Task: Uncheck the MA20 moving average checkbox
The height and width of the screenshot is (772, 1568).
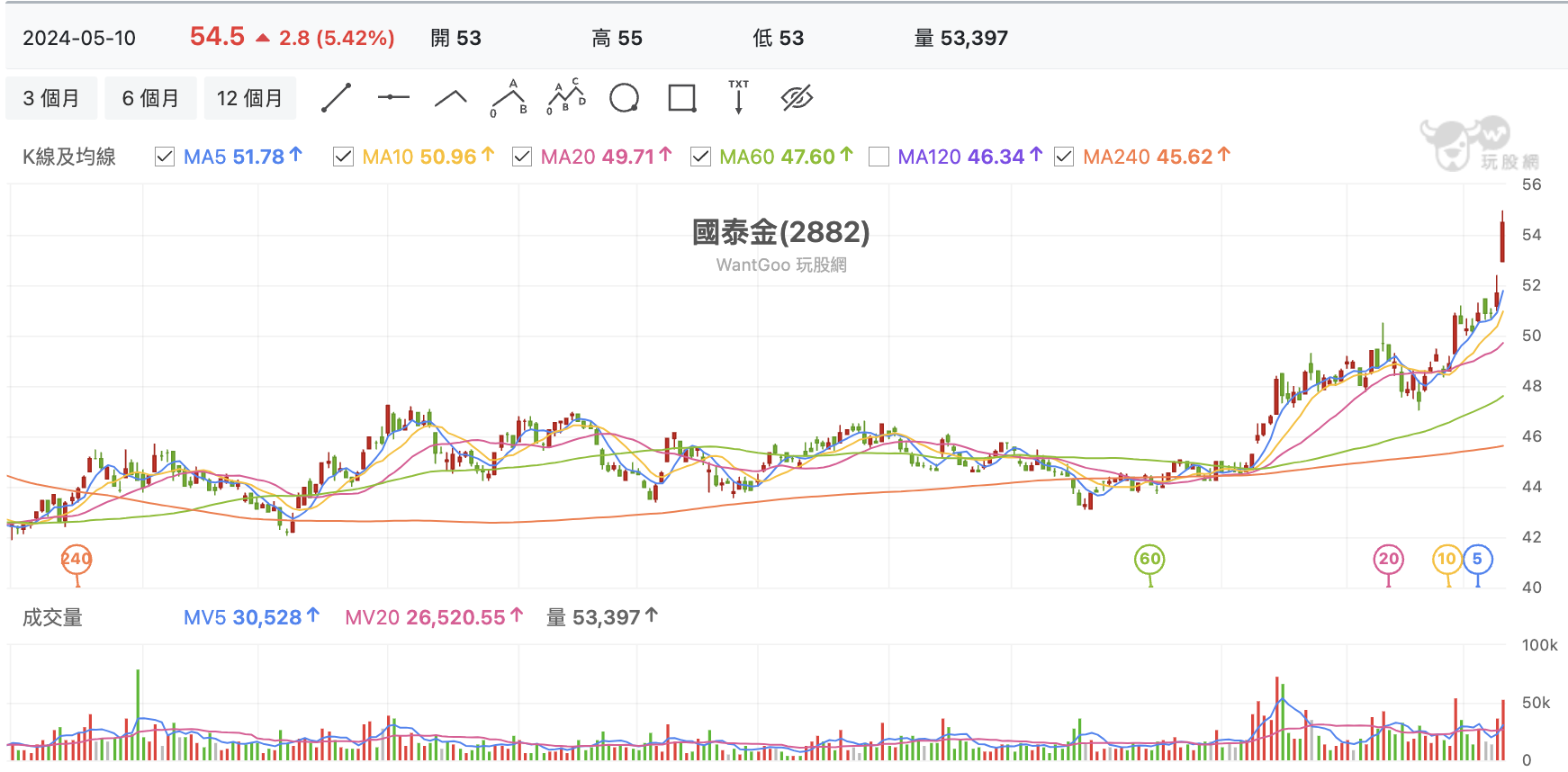Action: 522,157
